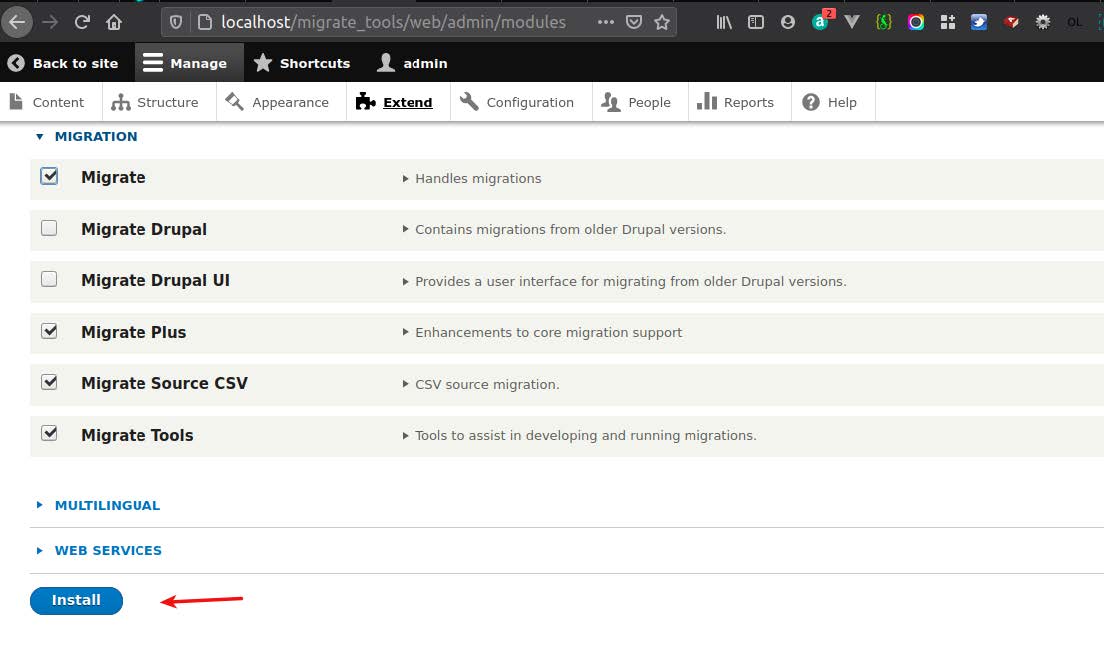Click the blue bird extension icon
This screenshot has width=1104, height=655.
click(979, 23)
